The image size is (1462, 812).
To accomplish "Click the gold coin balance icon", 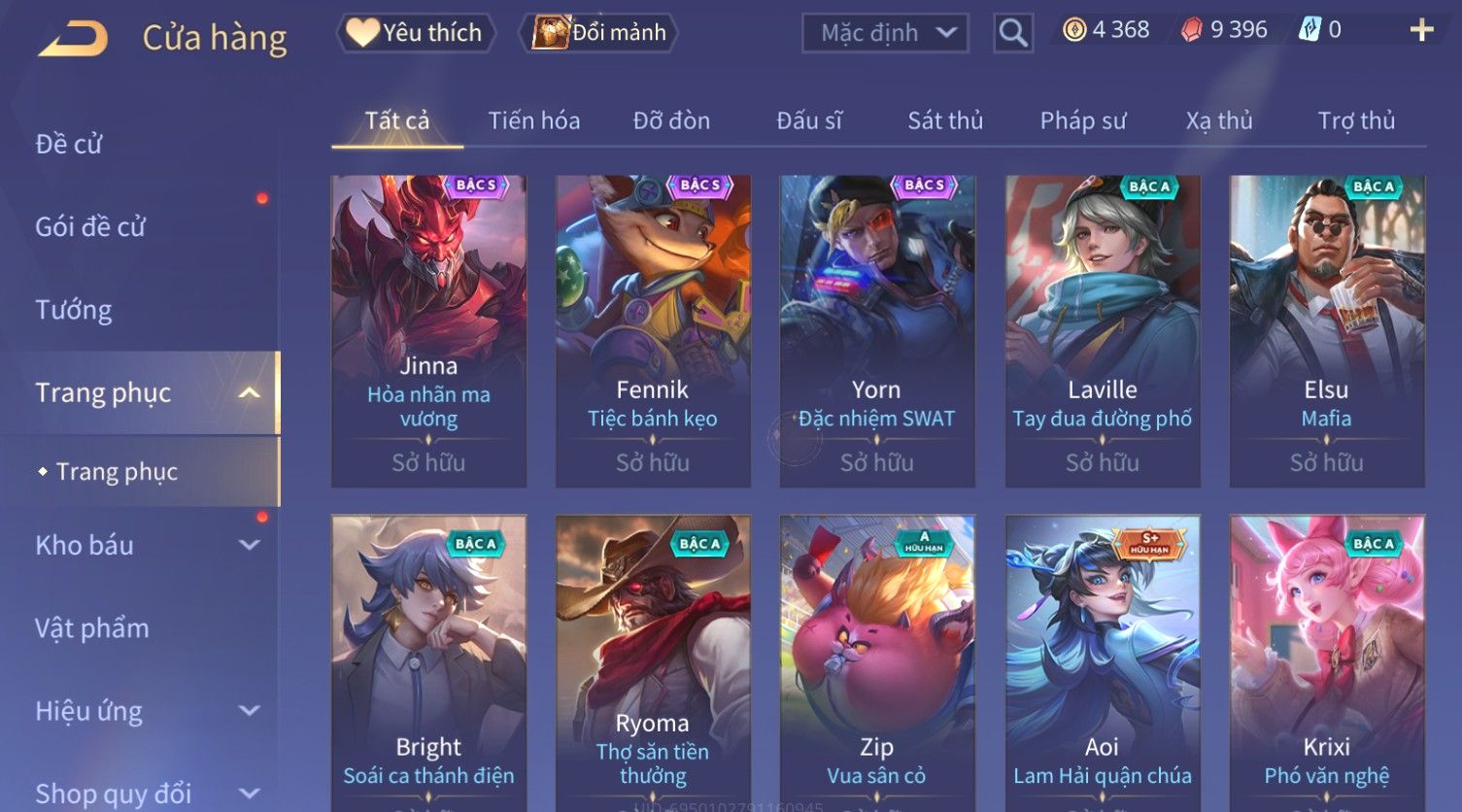I will [1074, 30].
